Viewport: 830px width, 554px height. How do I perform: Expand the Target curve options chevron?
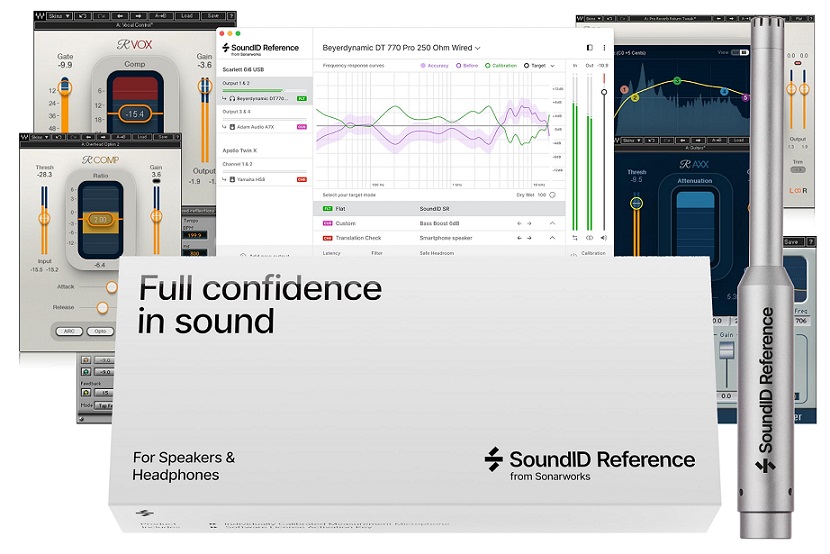tap(553, 66)
